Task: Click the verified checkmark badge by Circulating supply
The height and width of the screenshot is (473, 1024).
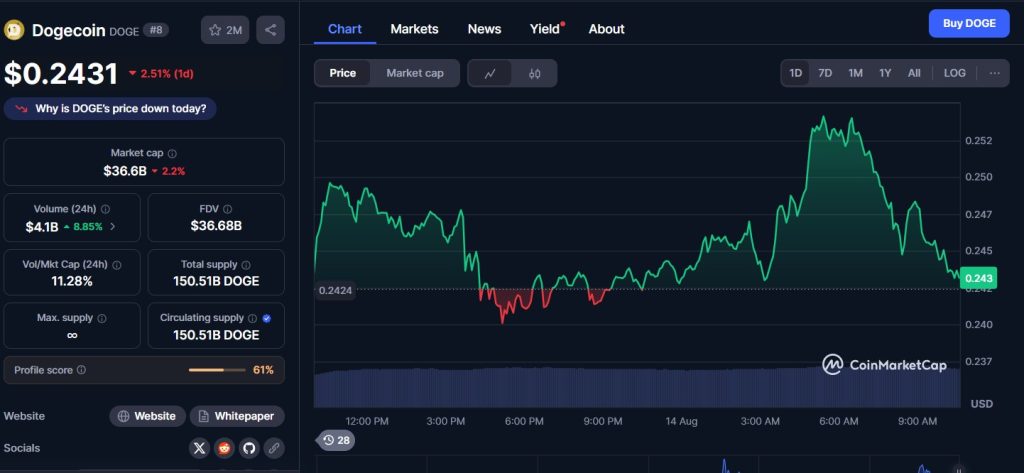Action: point(266,318)
